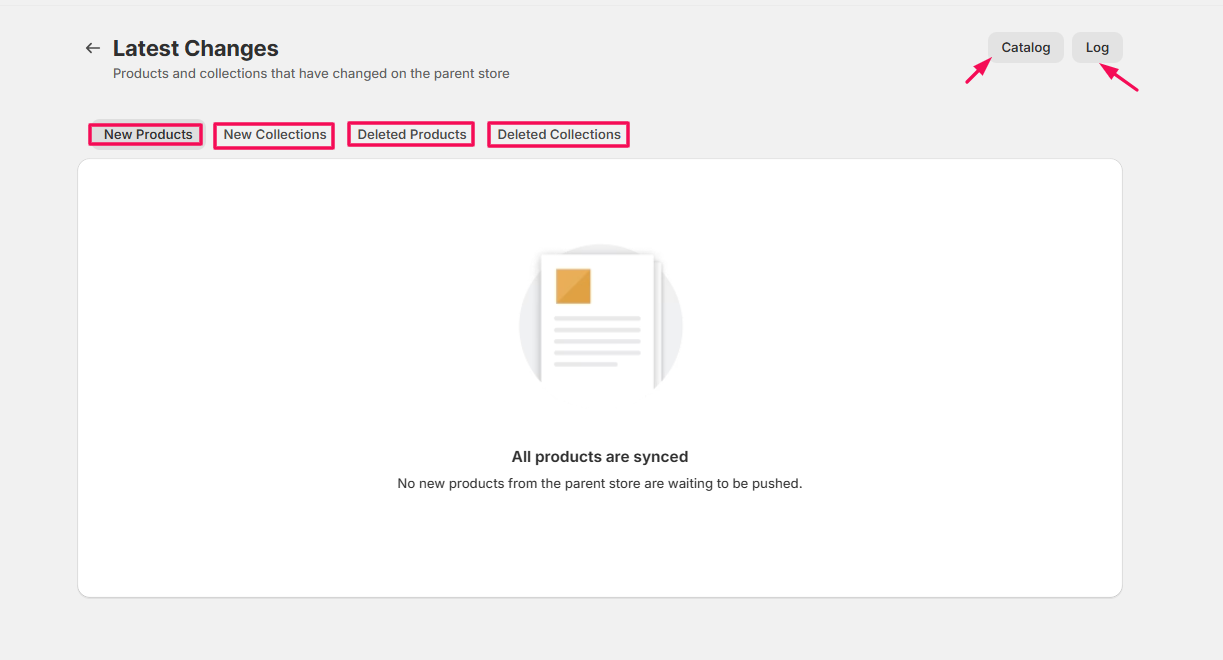Select the document illustration in the empty state
The height and width of the screenshot is (660, 1223).
pos(599,318)
